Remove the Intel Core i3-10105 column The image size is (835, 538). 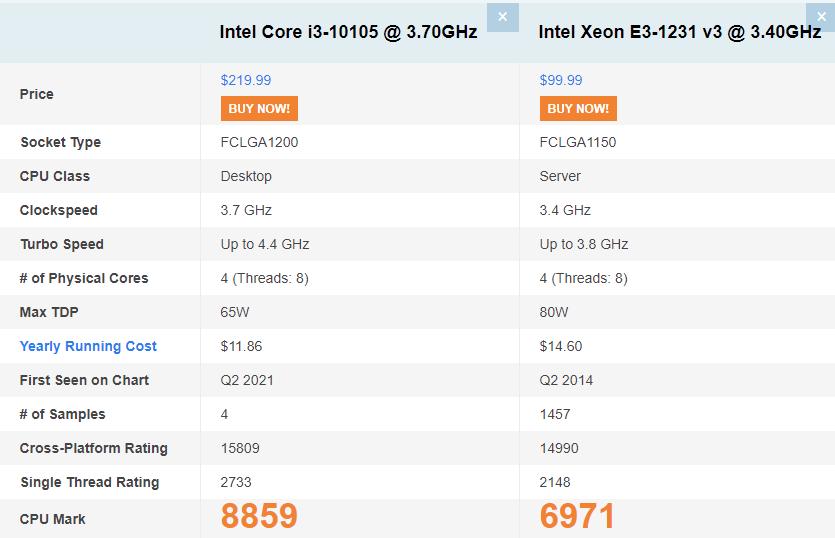(x=502, y=16)
